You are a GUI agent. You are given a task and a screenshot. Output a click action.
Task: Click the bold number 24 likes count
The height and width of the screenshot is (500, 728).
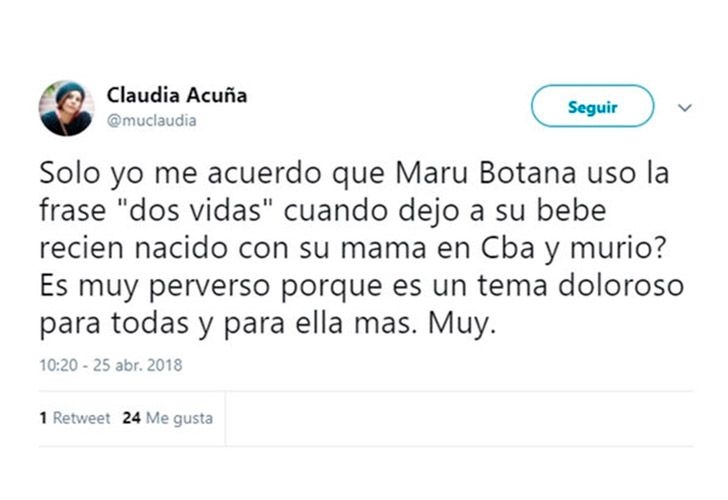pyautogui.click(x=130, y=418)
